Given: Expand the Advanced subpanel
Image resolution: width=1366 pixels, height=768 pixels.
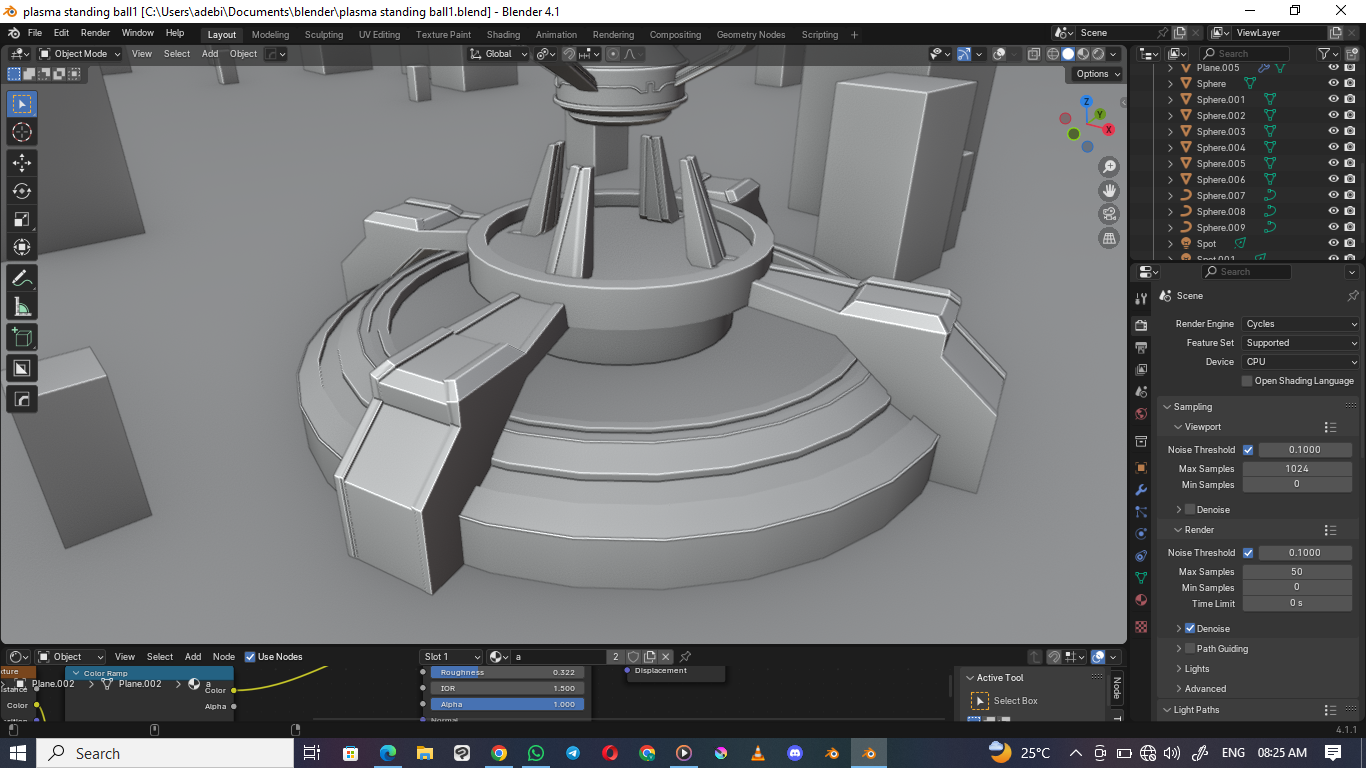Looking at the screenshot, I should [1205, 689].
